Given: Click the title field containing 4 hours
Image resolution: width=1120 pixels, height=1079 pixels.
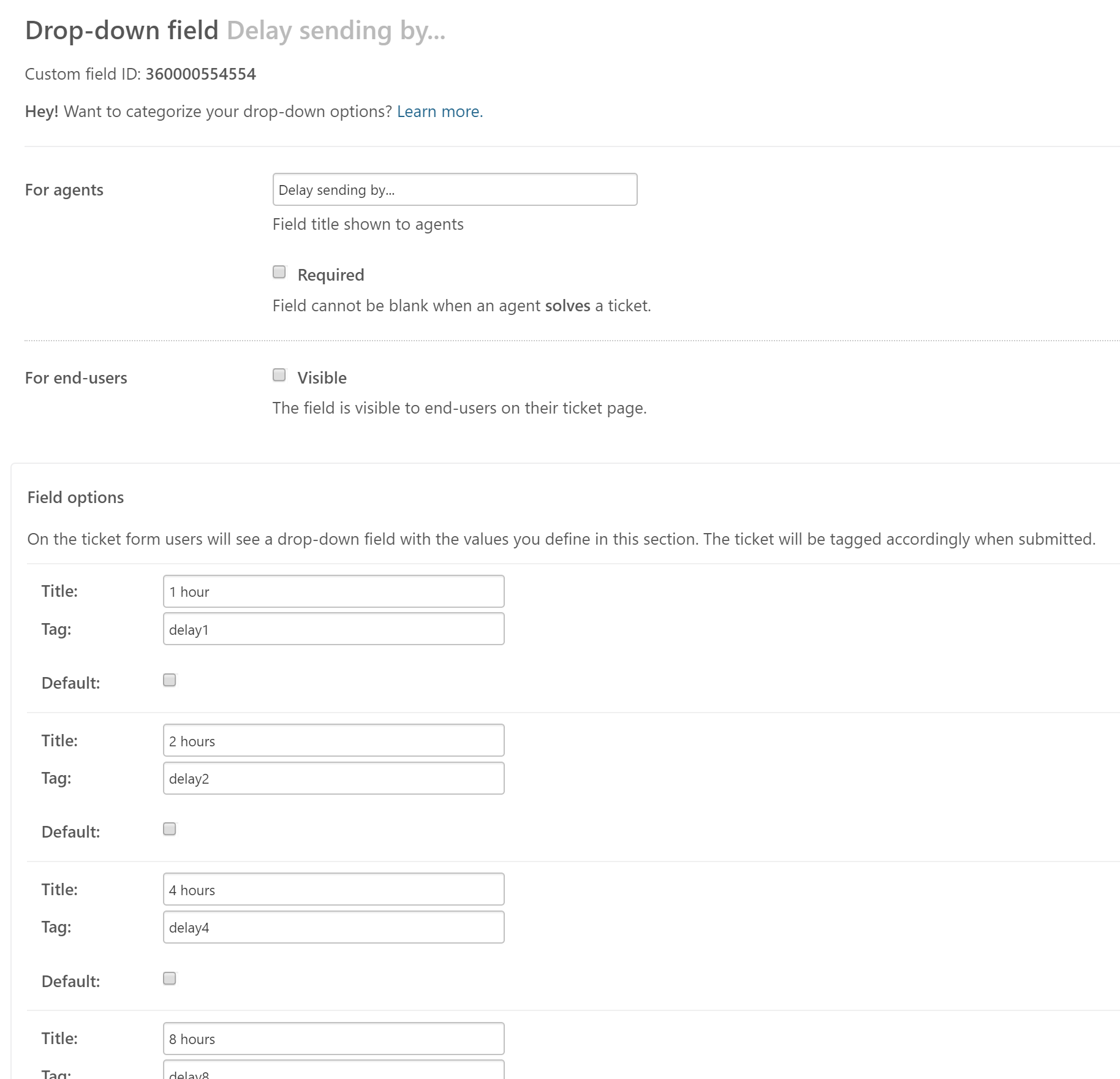Looking at the screenshot, I should point(333,890).
